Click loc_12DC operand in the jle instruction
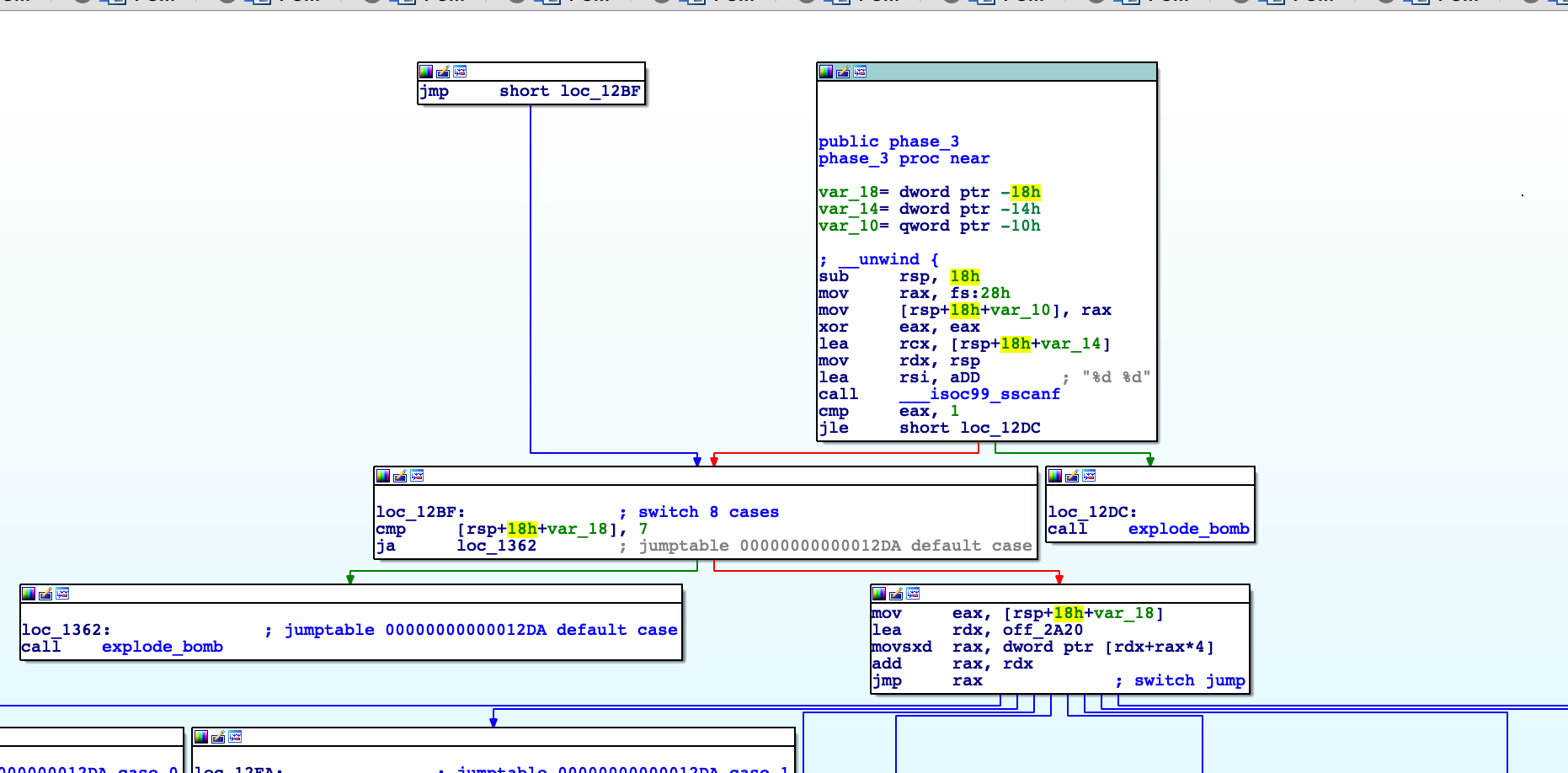 1000,428
